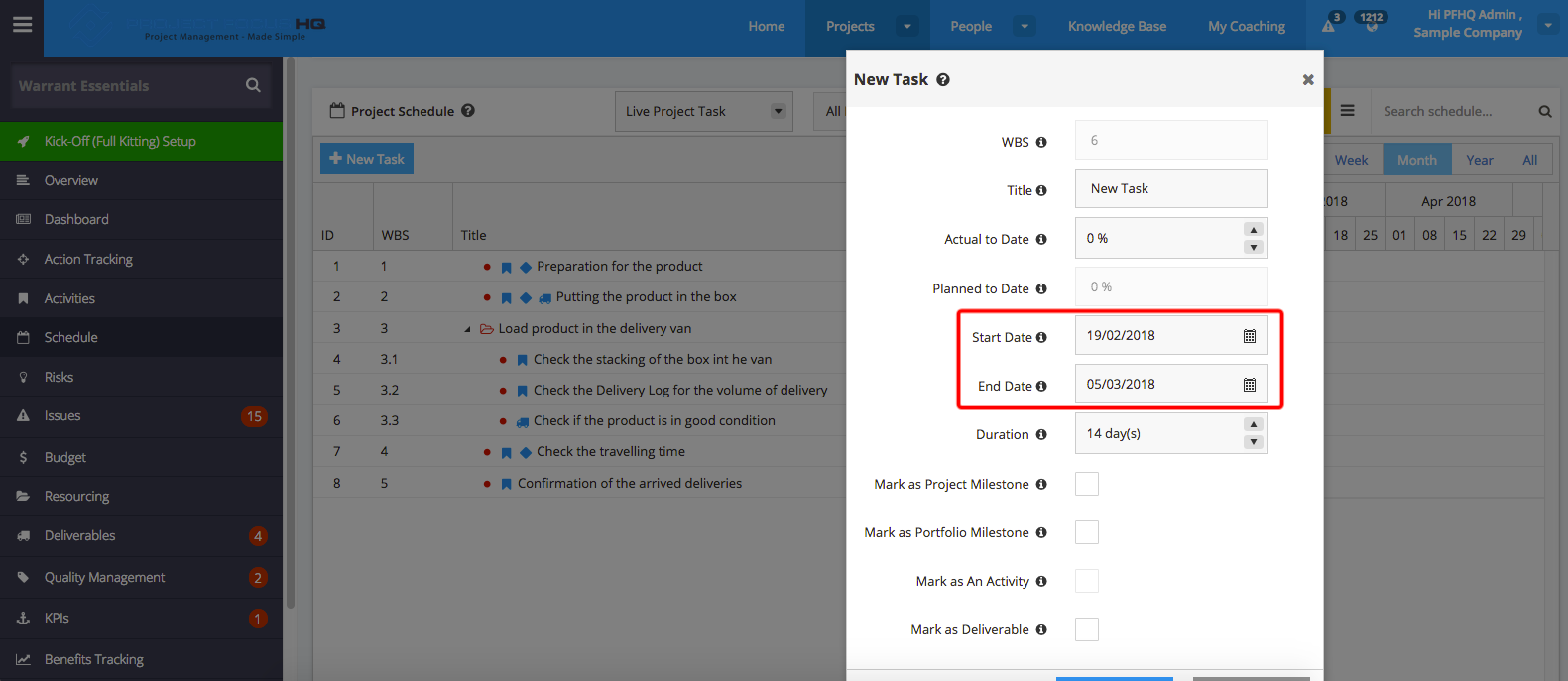Open the Live Project Task dropdown

(x=703, y=111)
